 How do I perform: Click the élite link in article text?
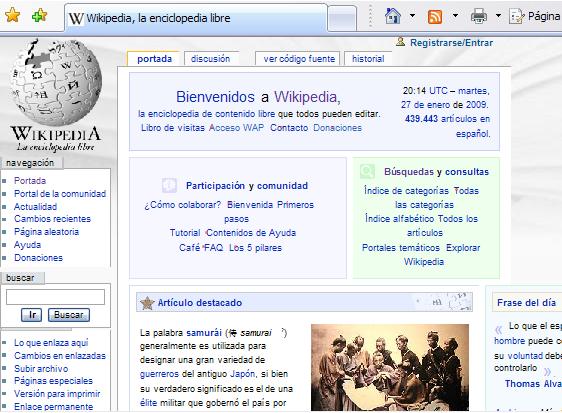pos(148,403)
